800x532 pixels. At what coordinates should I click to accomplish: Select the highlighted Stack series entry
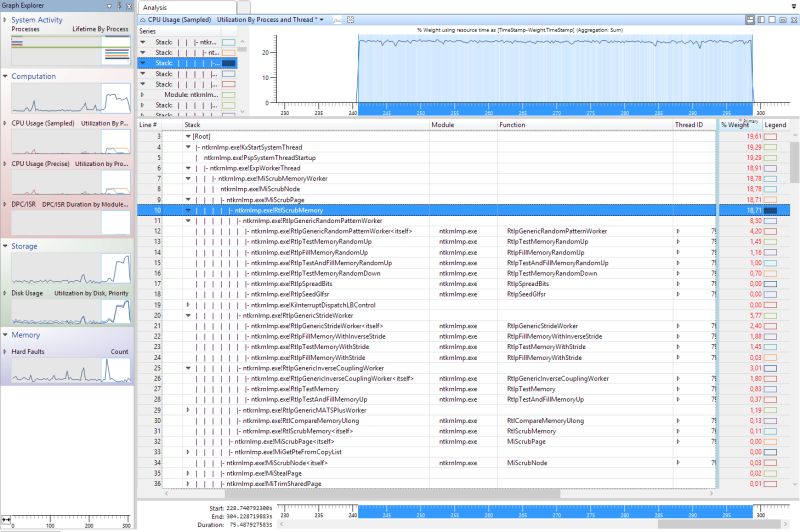(187, 63)
